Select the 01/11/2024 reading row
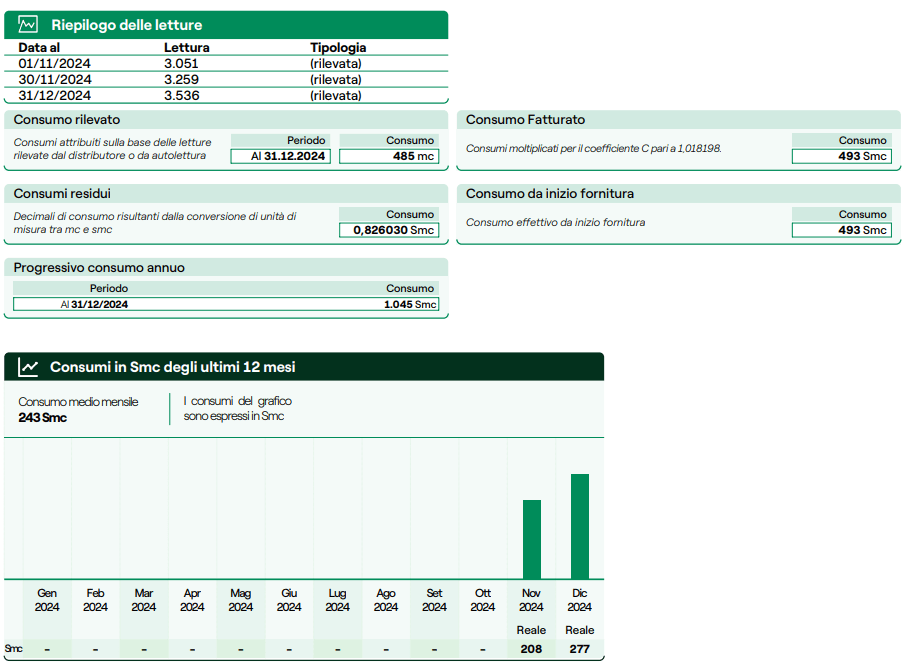903x666 pixels. point(54,63)
